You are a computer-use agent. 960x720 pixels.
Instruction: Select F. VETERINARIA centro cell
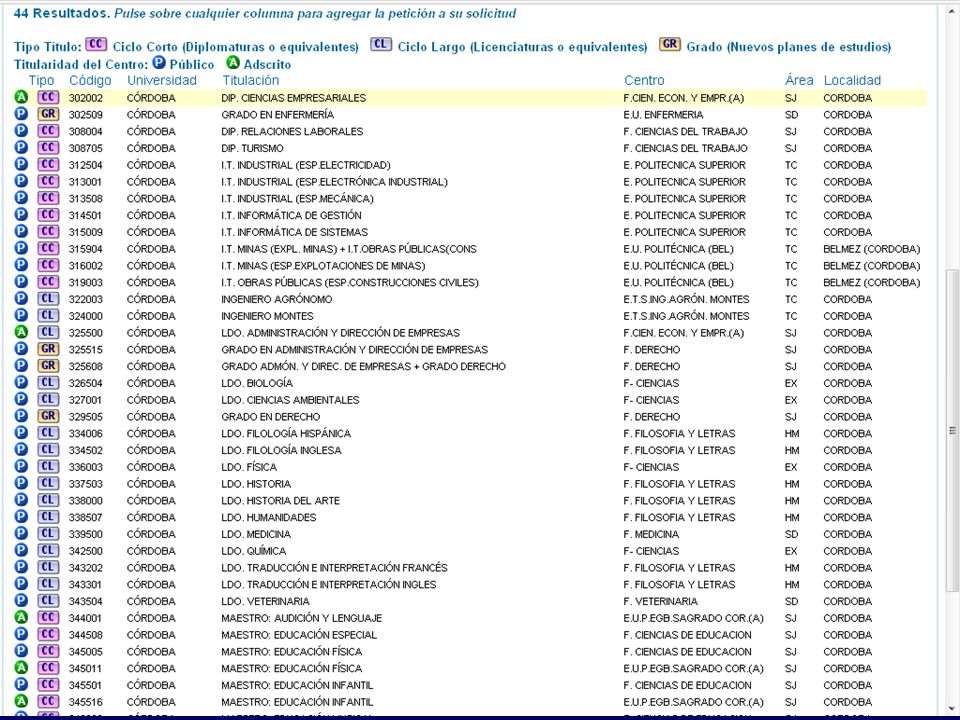point(660,601)
